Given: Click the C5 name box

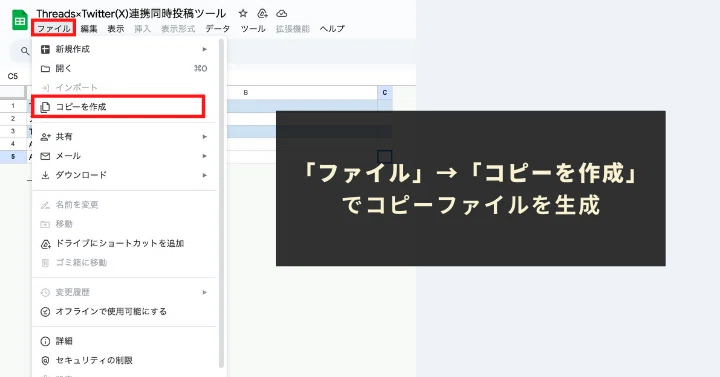Looking at the screenshot, I should [13, 76].
